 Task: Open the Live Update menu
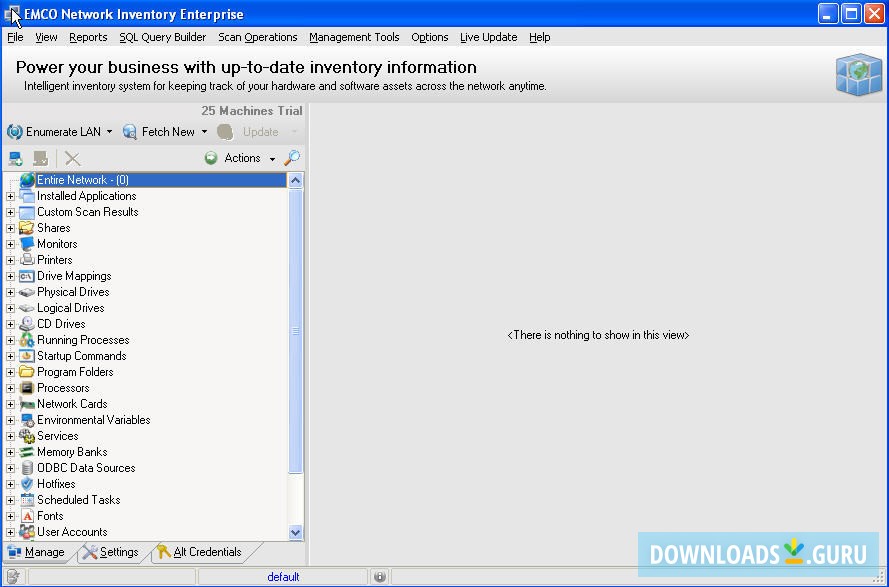pyautogui.click(x=489, y=37)
